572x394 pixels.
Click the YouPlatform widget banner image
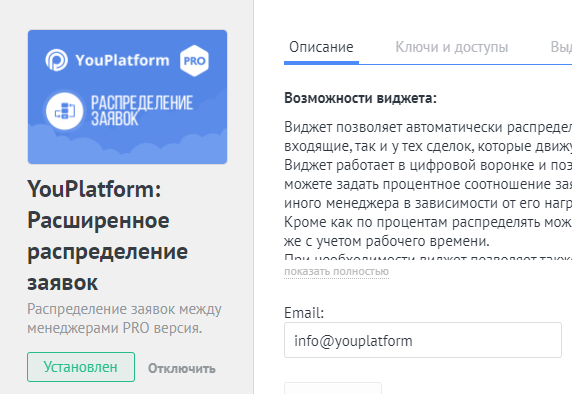[x=127, y=97]
